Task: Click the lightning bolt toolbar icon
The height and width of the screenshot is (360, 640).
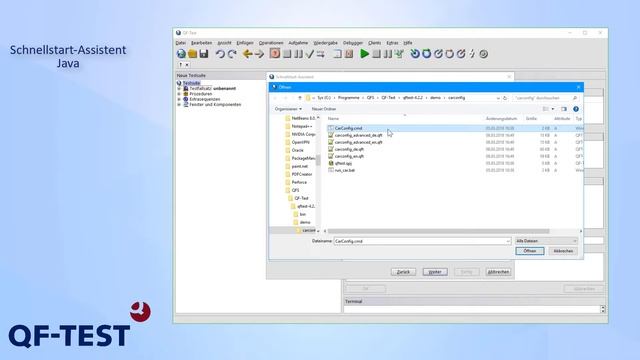Action: point(472,53)
